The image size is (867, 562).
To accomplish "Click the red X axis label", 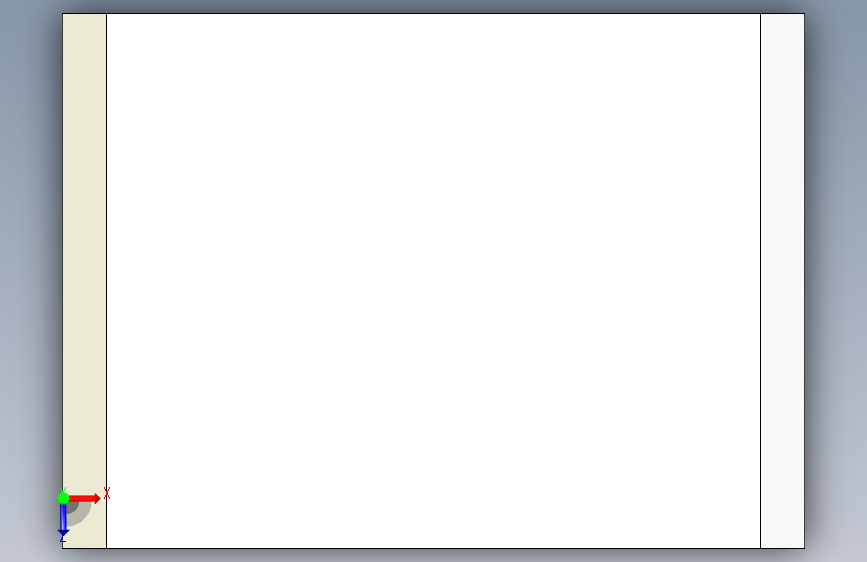I will [107, 493].
